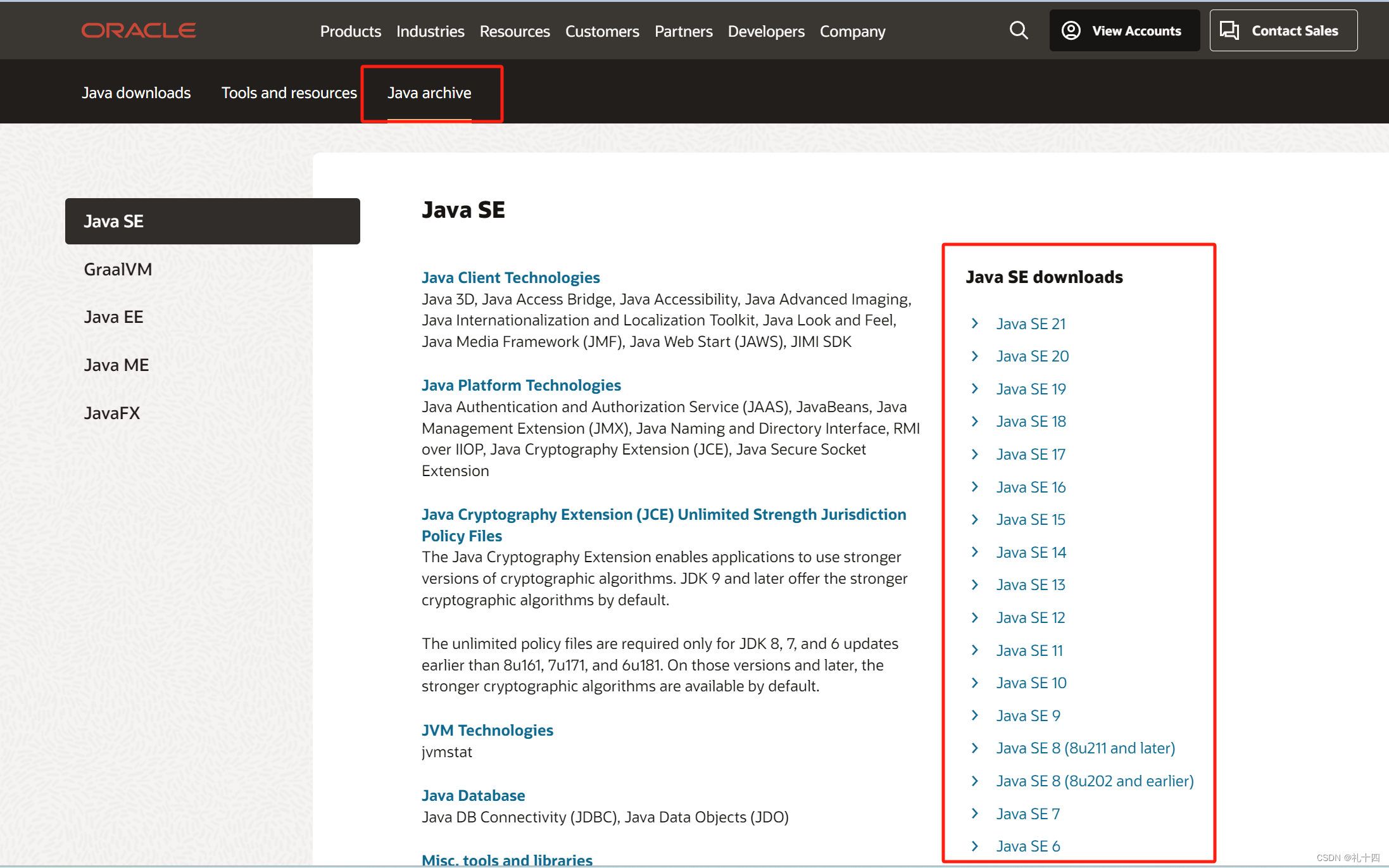Open the Java SE 9 download link
This screenshot has width=1389, height=868.
tap(1028, 715)
